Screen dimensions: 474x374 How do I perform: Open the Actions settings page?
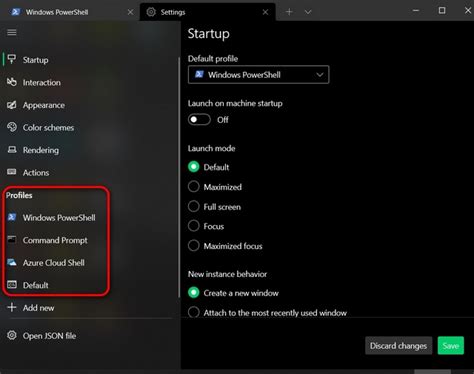click(x=90, y=172)
